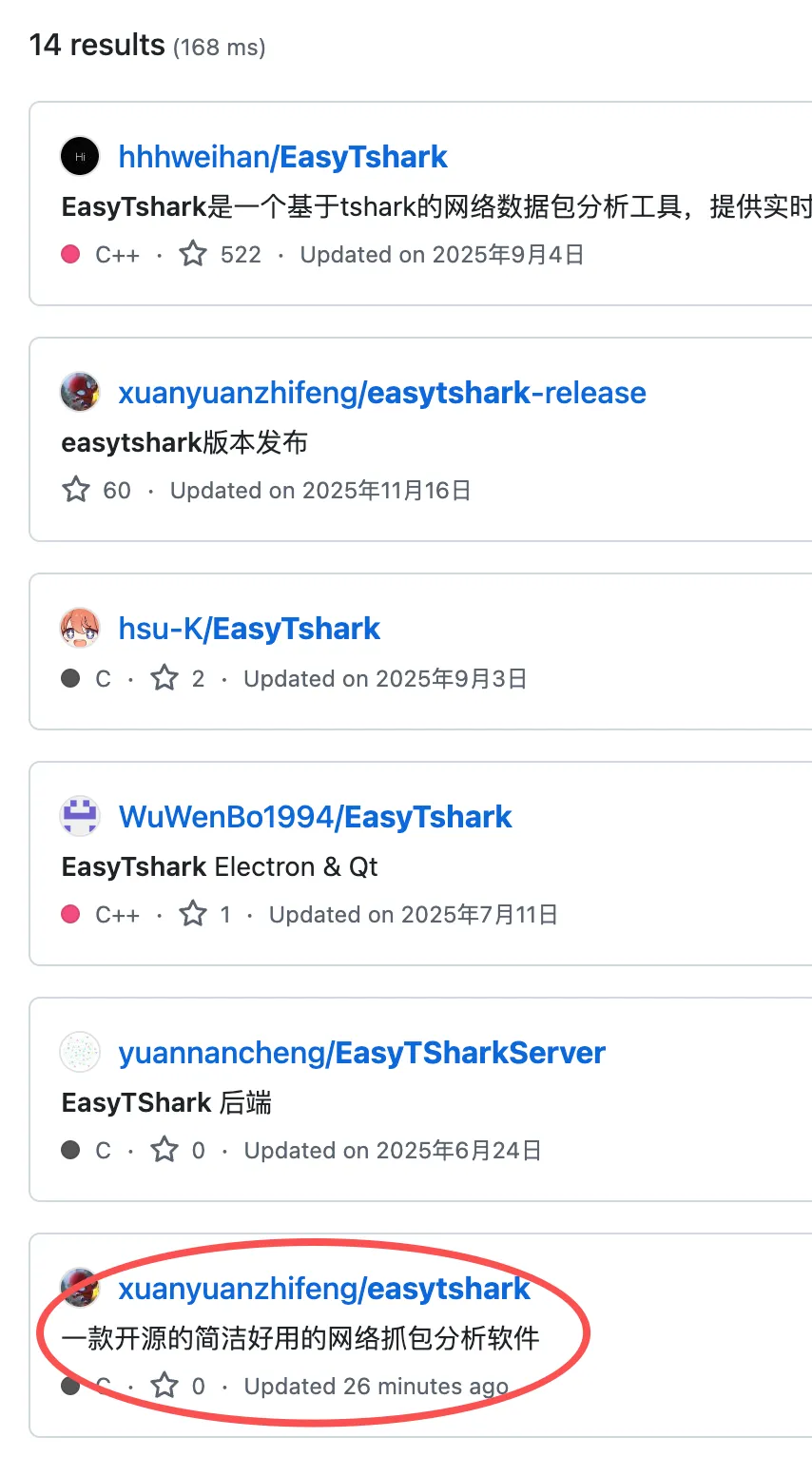Image resolution: width=812 pixels, height=1457 pixels.
Task: Click star icon in EasyTSharkServer result
Action: pyautogui.click(x=164, y=1150)
